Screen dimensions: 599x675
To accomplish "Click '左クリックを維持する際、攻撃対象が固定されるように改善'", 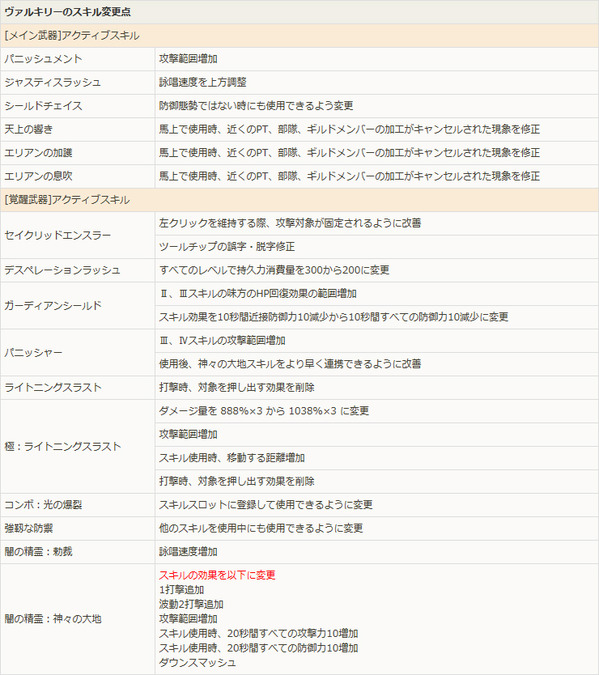I will point(290,223).
